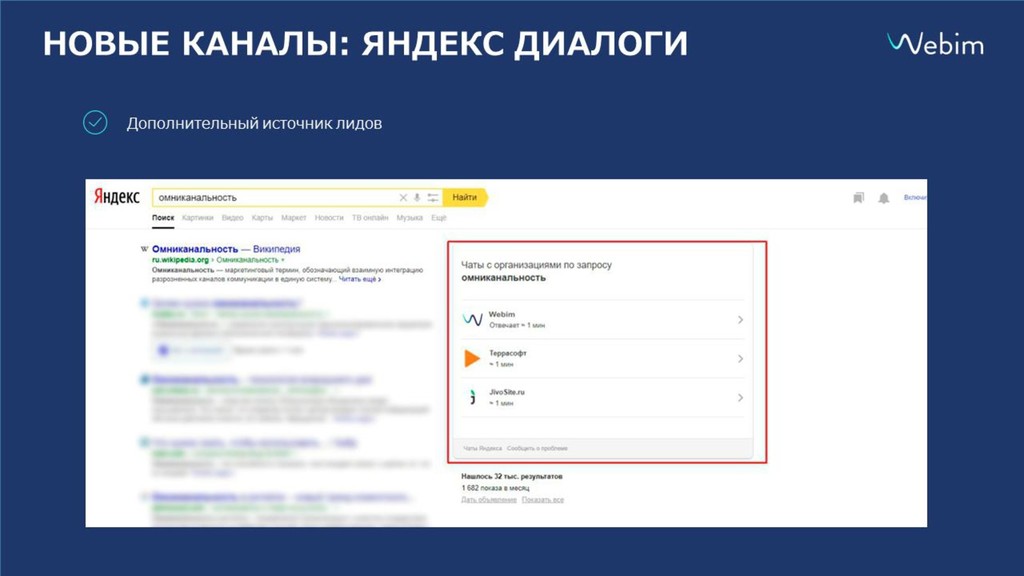Open the Омниканальность — Википедия result
1024x576 pixels.
226,249
